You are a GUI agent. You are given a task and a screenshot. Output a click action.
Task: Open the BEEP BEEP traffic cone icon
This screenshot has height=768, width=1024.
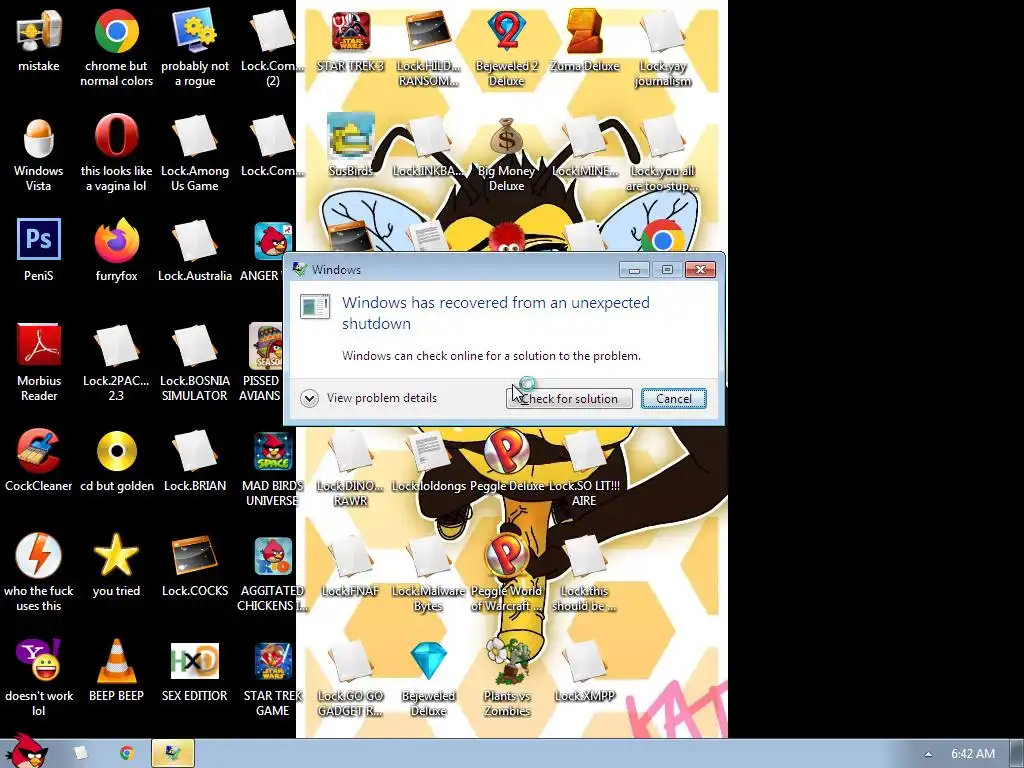(116, 661)
